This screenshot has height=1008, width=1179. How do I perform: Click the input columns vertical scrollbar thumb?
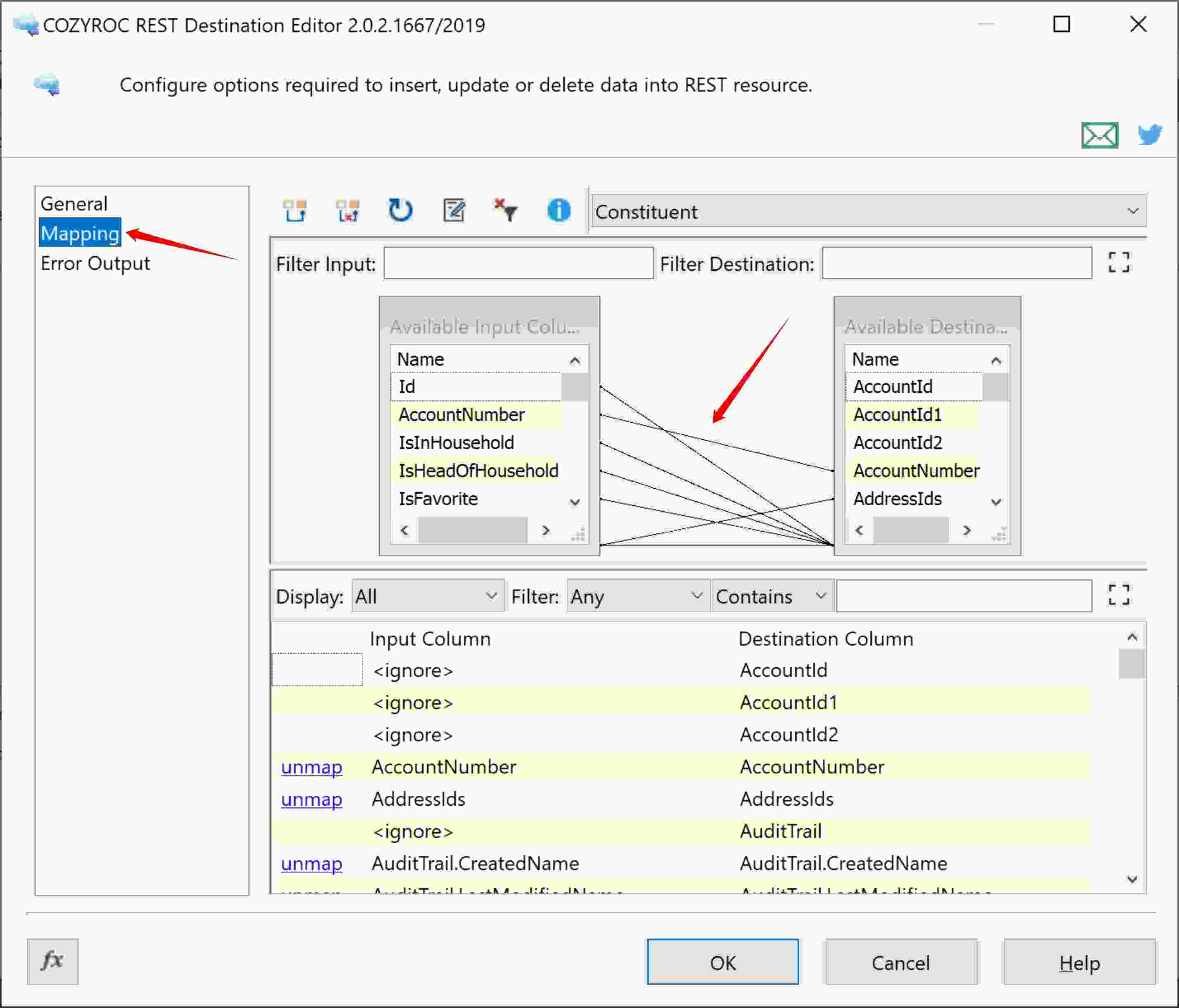coord(575,387)
